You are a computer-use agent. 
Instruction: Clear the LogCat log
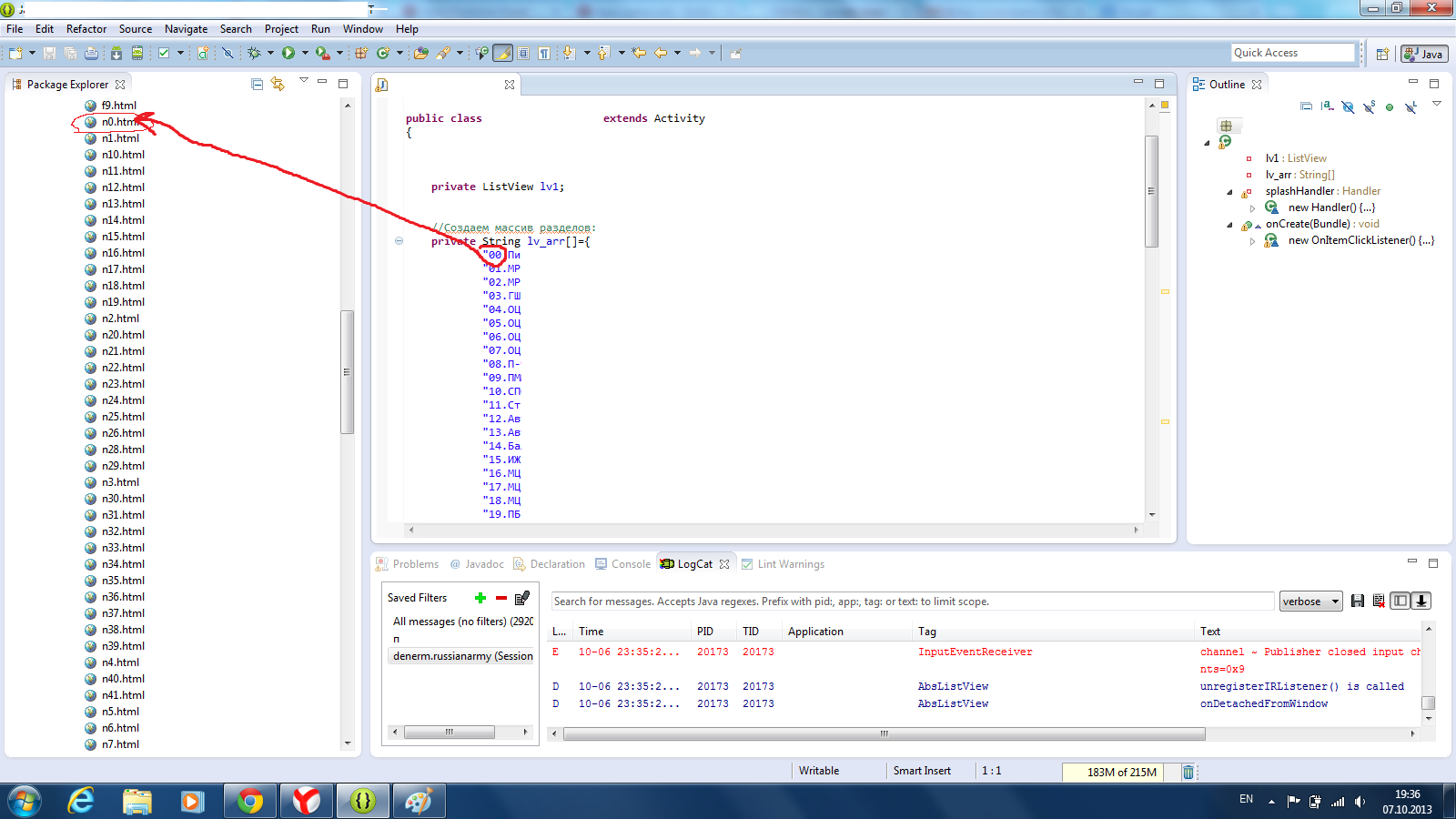[1379, 601]
